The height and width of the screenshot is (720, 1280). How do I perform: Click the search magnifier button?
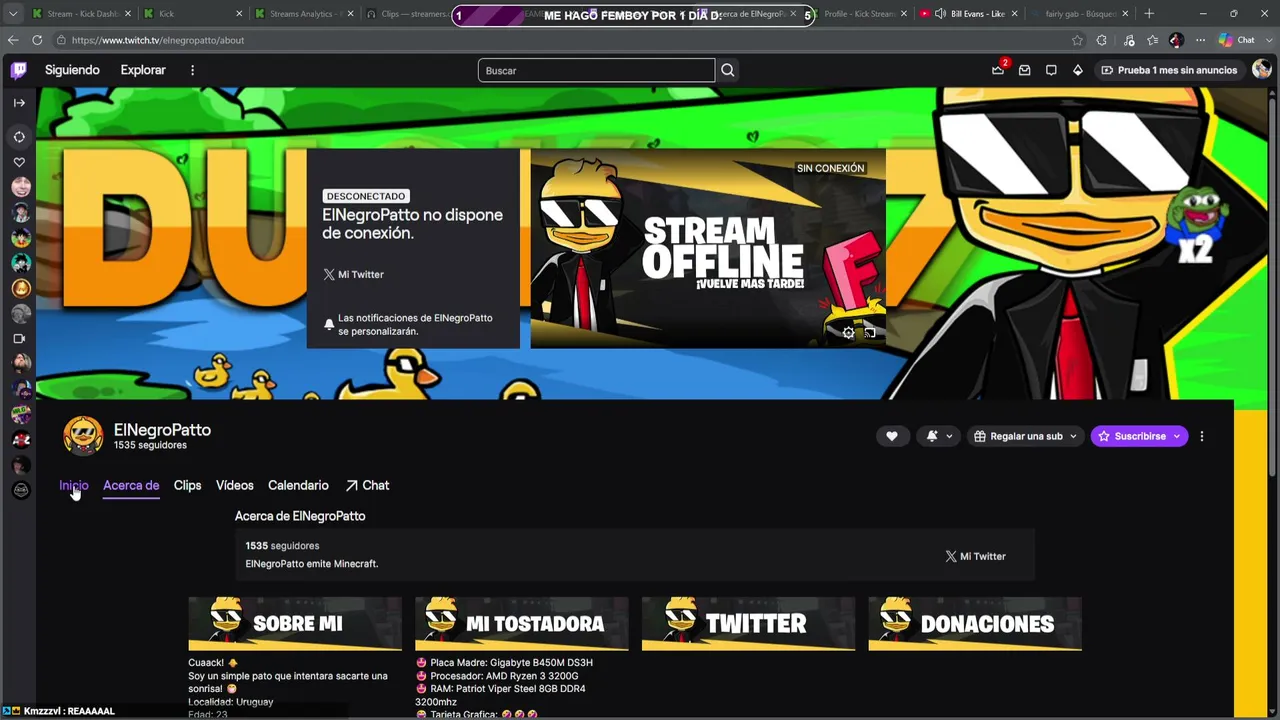tap(728, 70)
